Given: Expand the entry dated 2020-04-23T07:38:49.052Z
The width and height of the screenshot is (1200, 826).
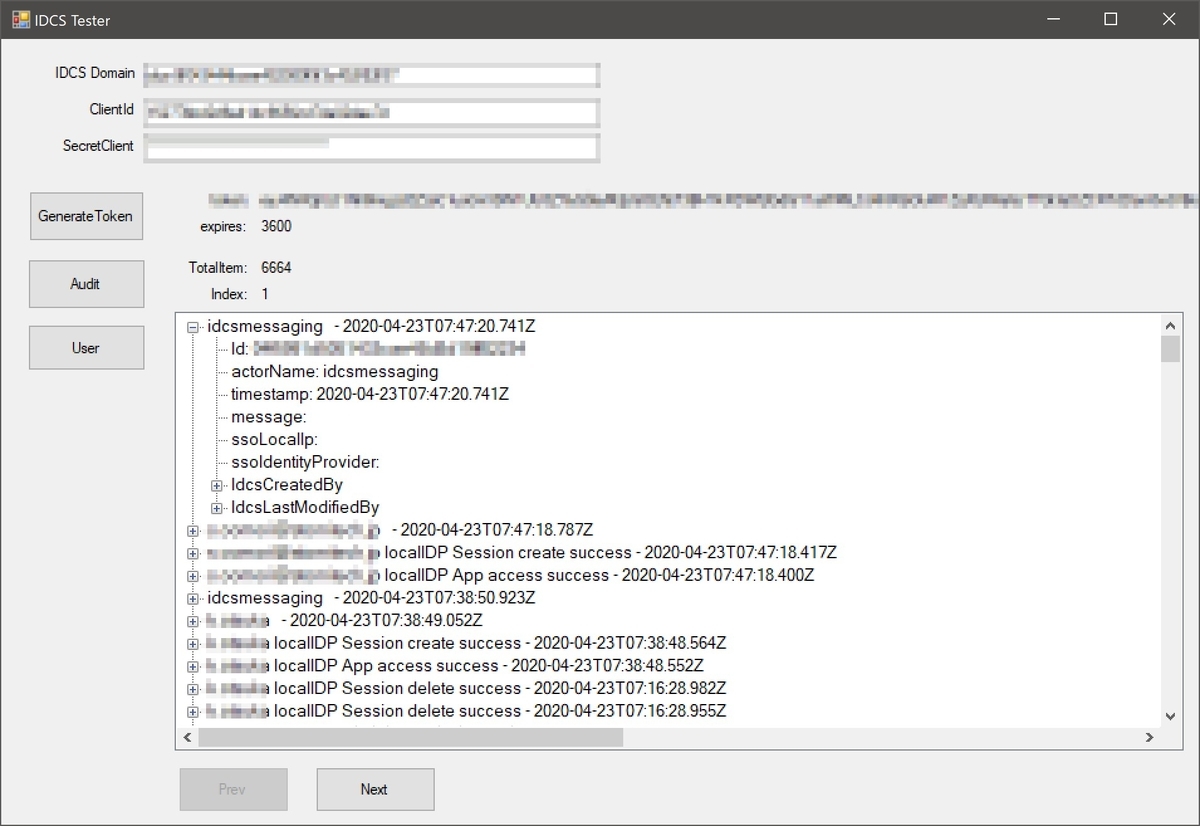Looking at the screenshot, I should [x=193, y=621].
